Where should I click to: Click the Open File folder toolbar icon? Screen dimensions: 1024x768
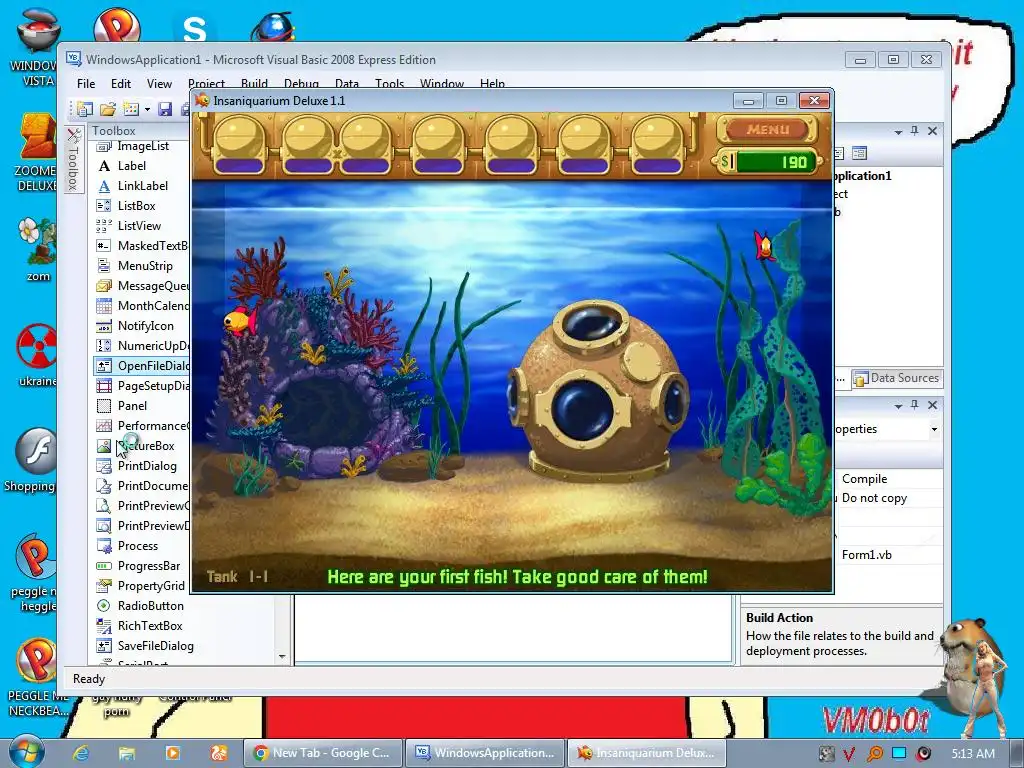pos(108,109)
